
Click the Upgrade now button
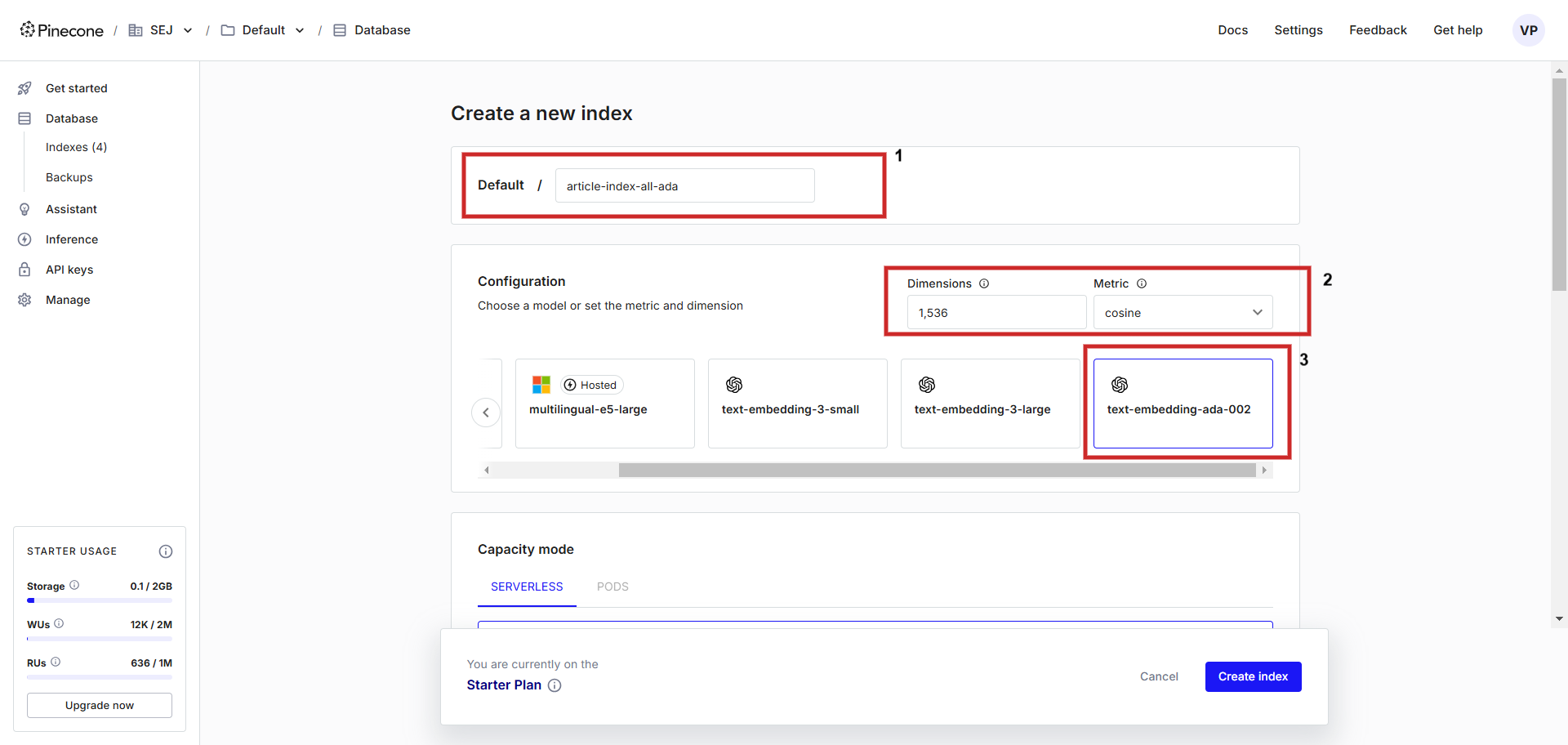point(100,705)
